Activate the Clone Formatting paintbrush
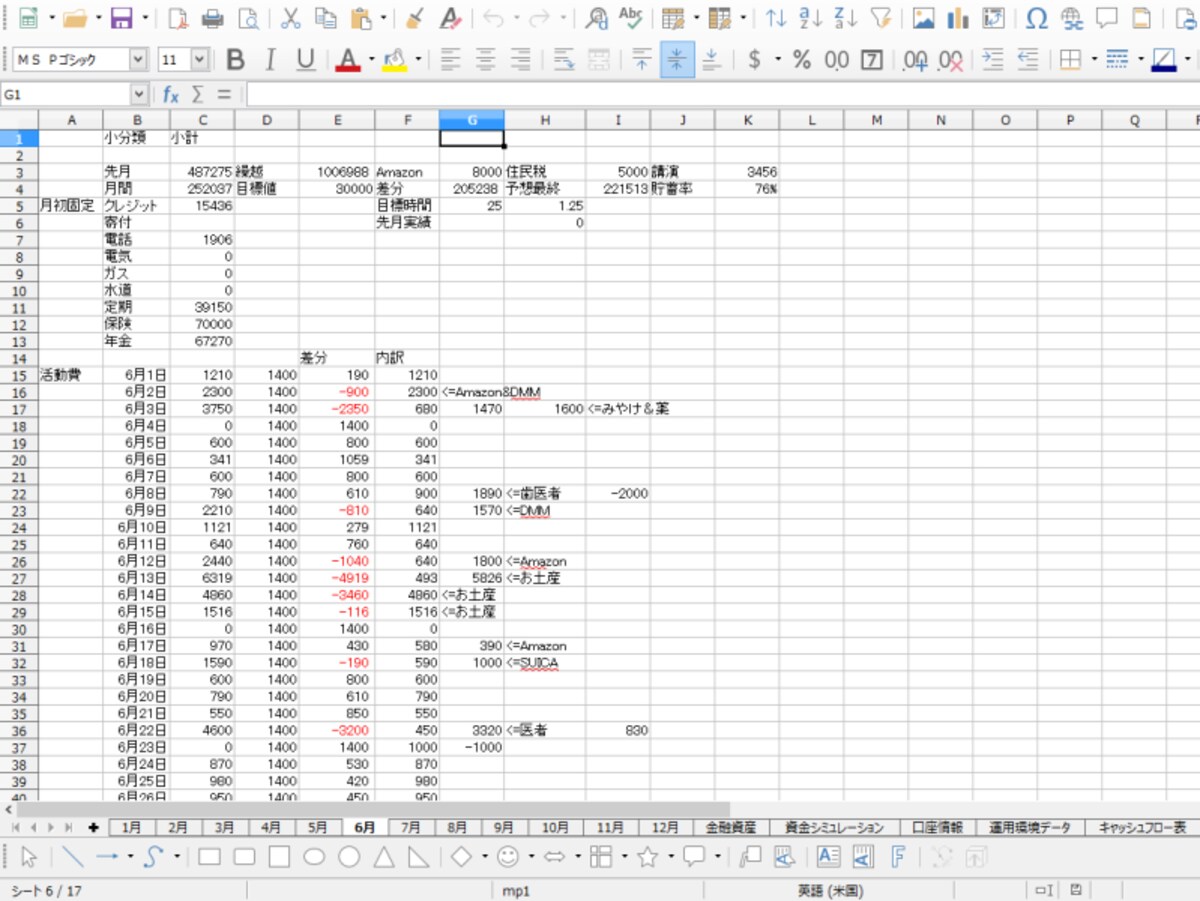Screen dimensions: 1200x901 [415, 18]
